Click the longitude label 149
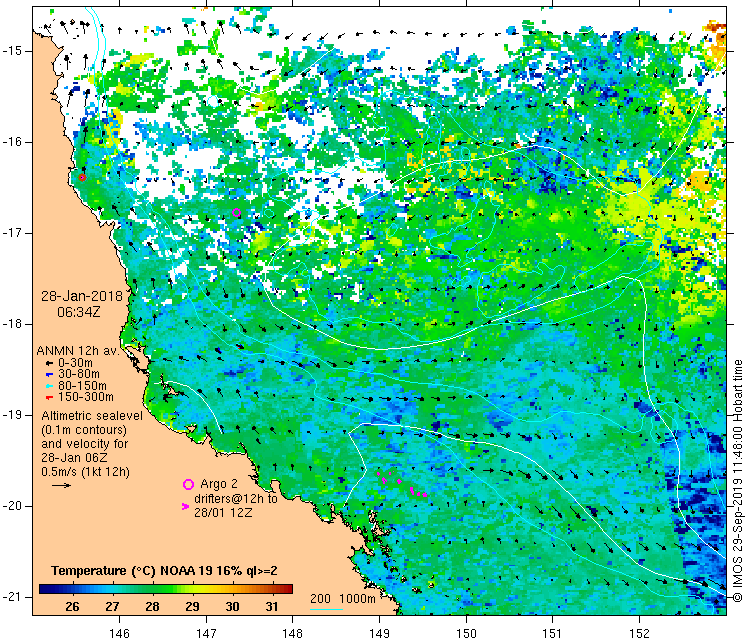The height and width of the screenshot is (640, 750). [x=379, y=633]
